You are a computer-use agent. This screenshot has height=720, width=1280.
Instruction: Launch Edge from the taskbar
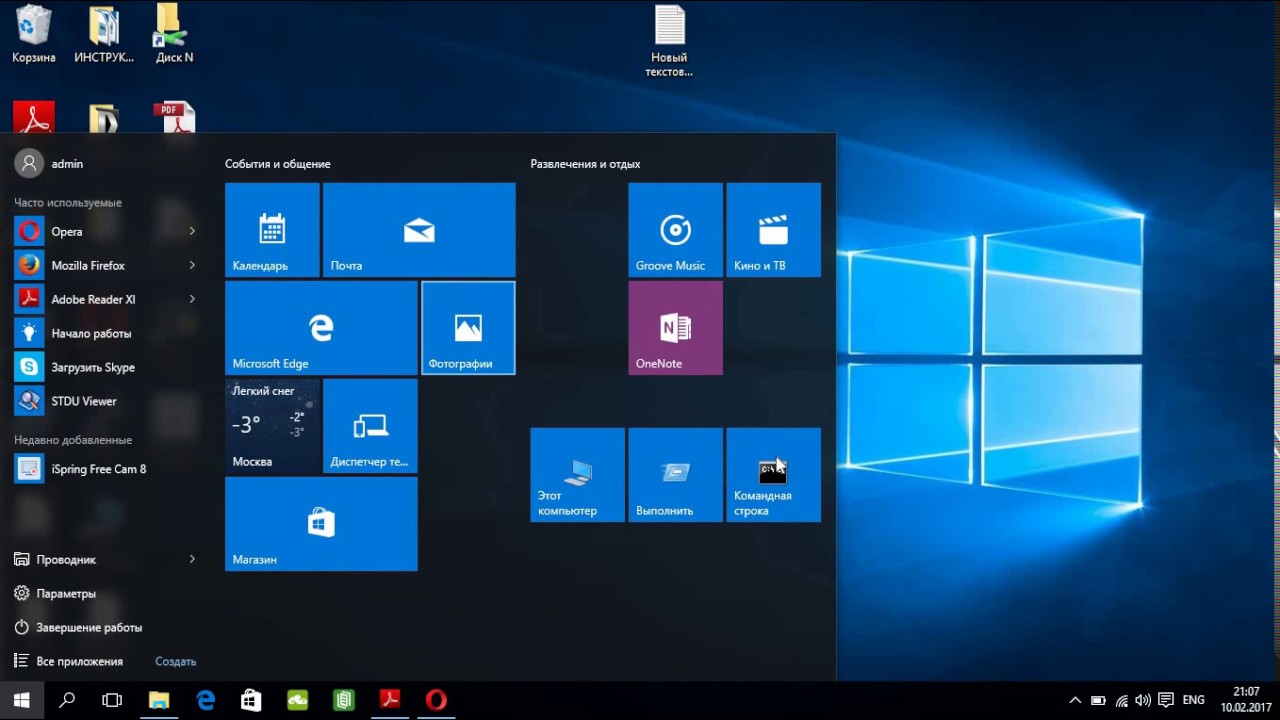pyautogui.click(x=205, y=700)
